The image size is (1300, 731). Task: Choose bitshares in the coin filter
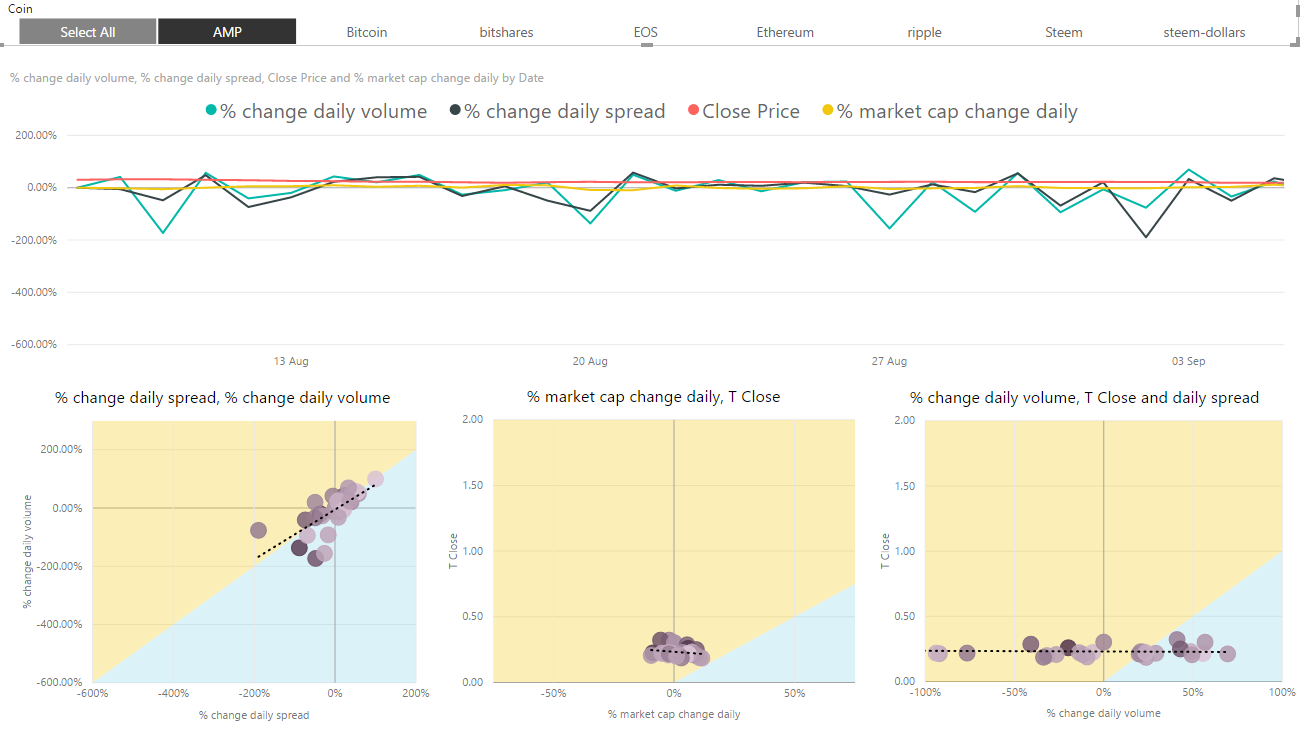506,32
